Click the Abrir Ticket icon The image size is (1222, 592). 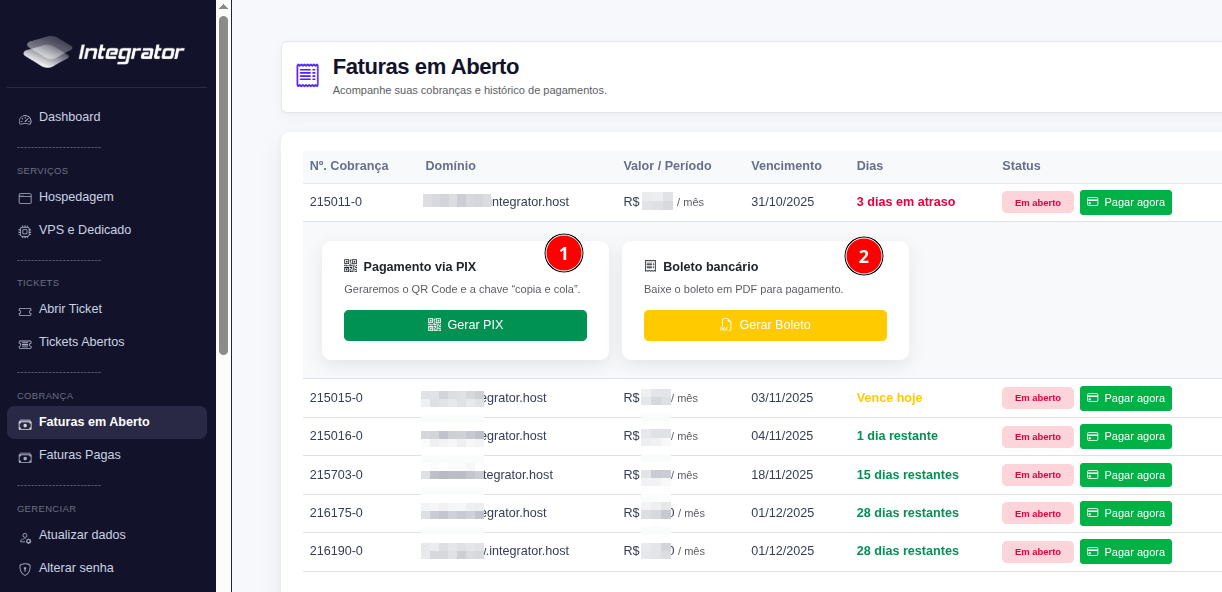coord(25,310)
